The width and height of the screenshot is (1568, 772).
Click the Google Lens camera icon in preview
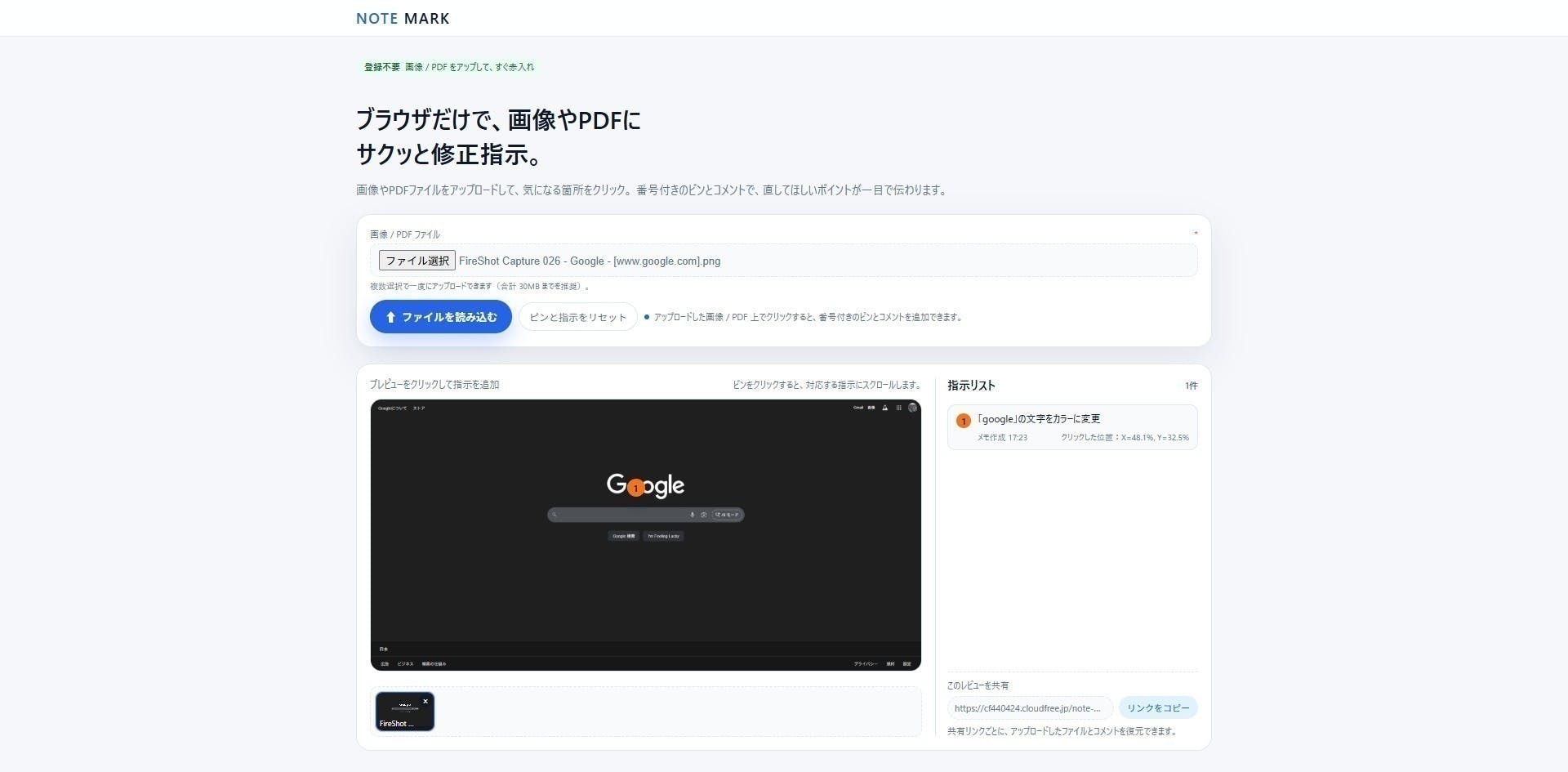(x=703, y=515)
